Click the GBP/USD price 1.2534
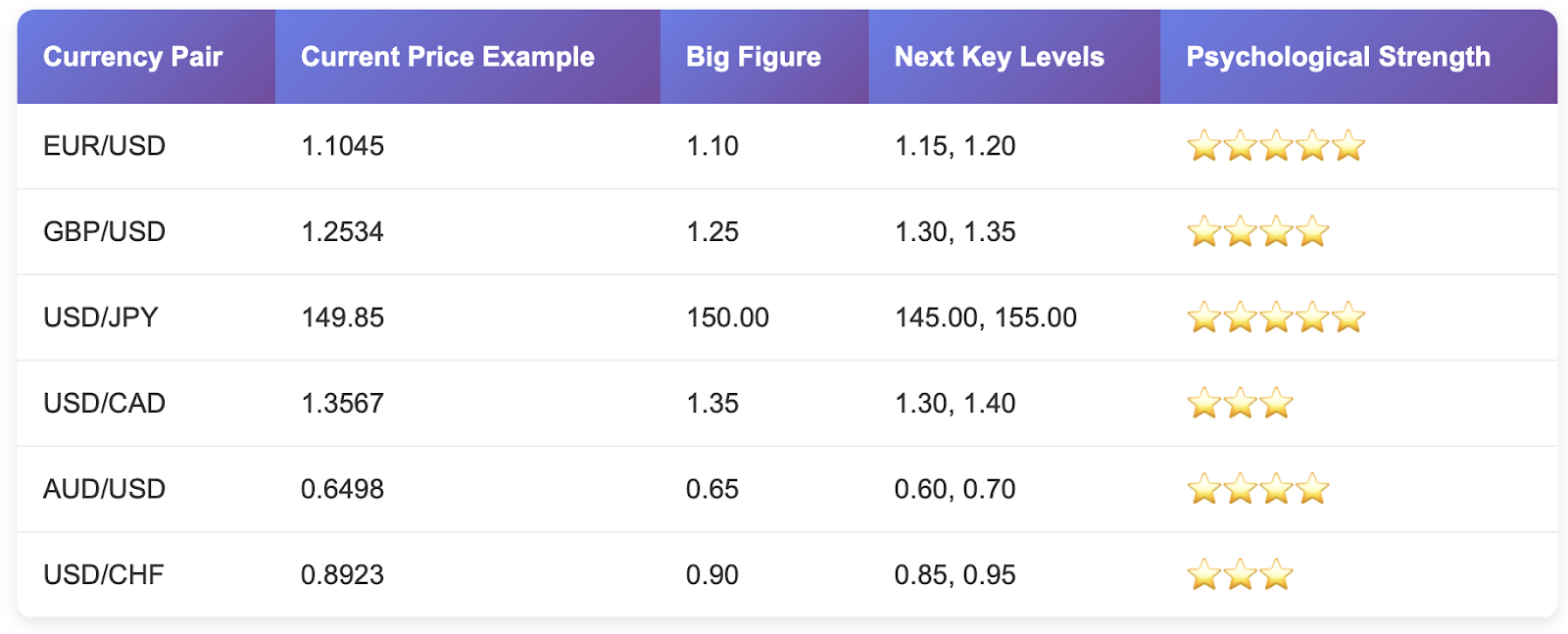 [x=343, y=232]
